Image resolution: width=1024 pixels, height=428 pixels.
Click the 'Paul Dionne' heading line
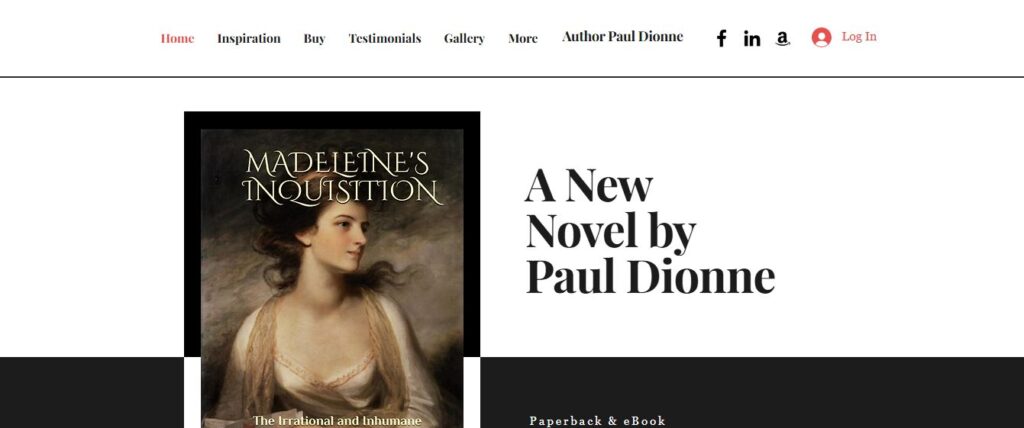pyautogui.click(x=650, y=277)
